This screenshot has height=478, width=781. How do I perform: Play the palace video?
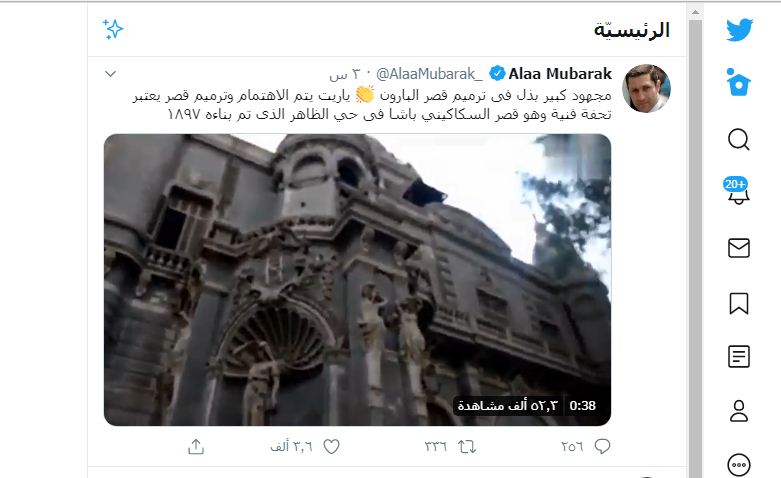pos(357,280)
